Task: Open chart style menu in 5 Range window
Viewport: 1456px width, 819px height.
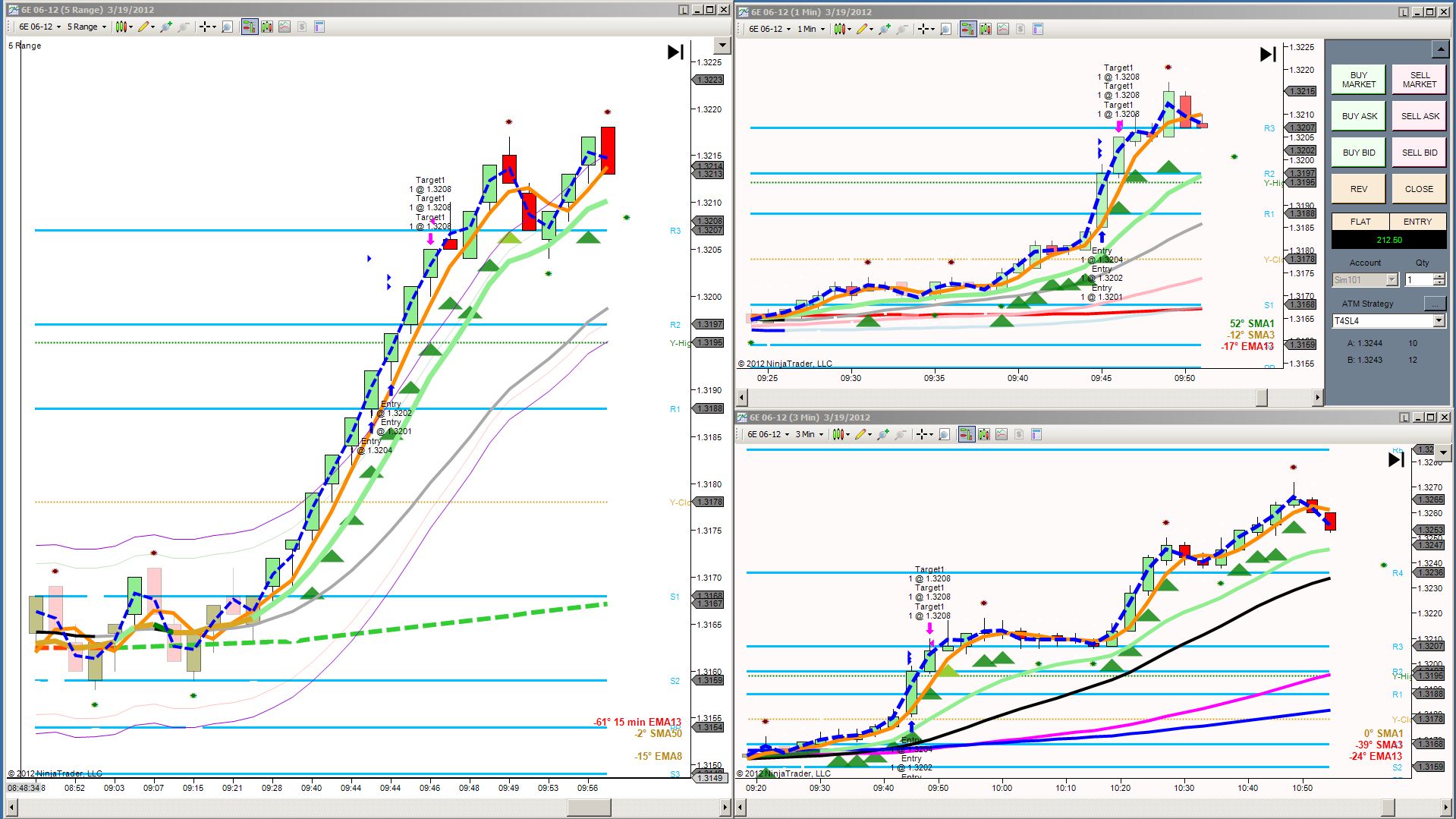Action: [123, 27]
